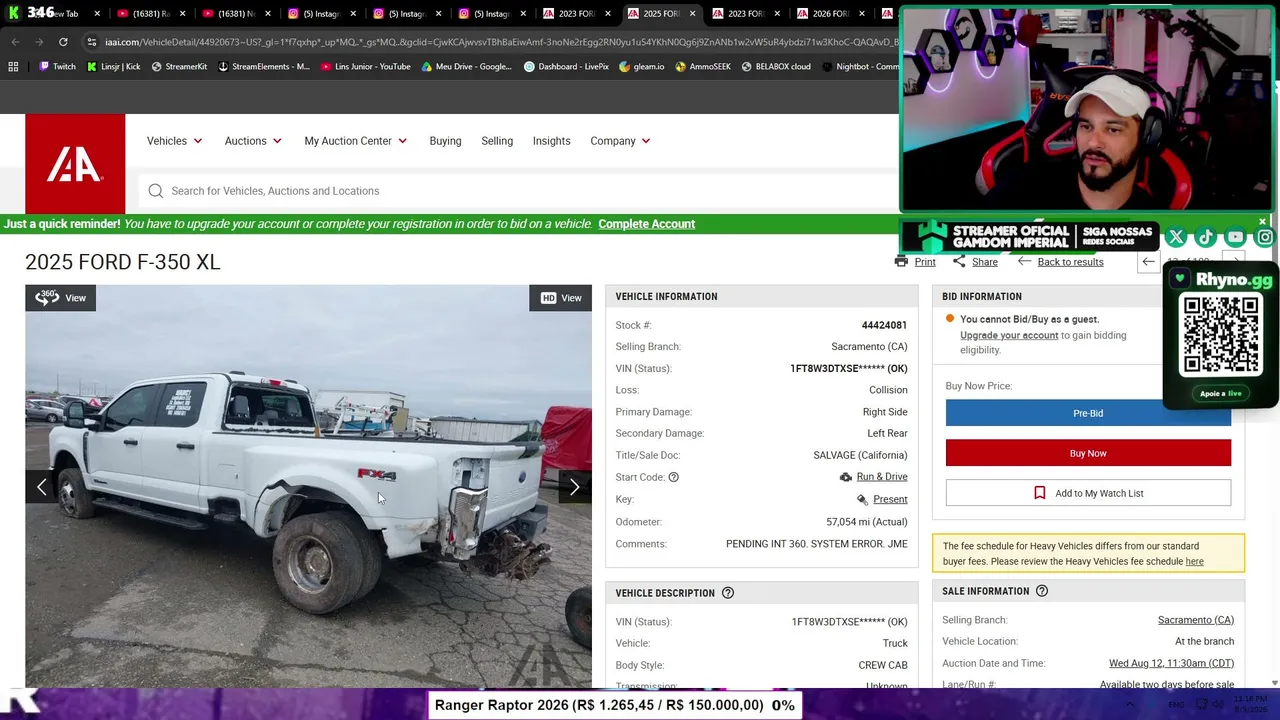Open the StreamElements bookmark
Viewport: 1280px width, 720px height.
tap(263, 67)
